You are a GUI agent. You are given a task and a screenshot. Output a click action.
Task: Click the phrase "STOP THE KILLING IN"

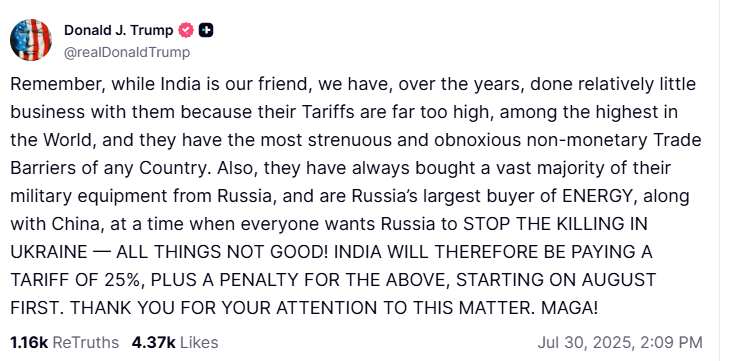pos(555,224)
